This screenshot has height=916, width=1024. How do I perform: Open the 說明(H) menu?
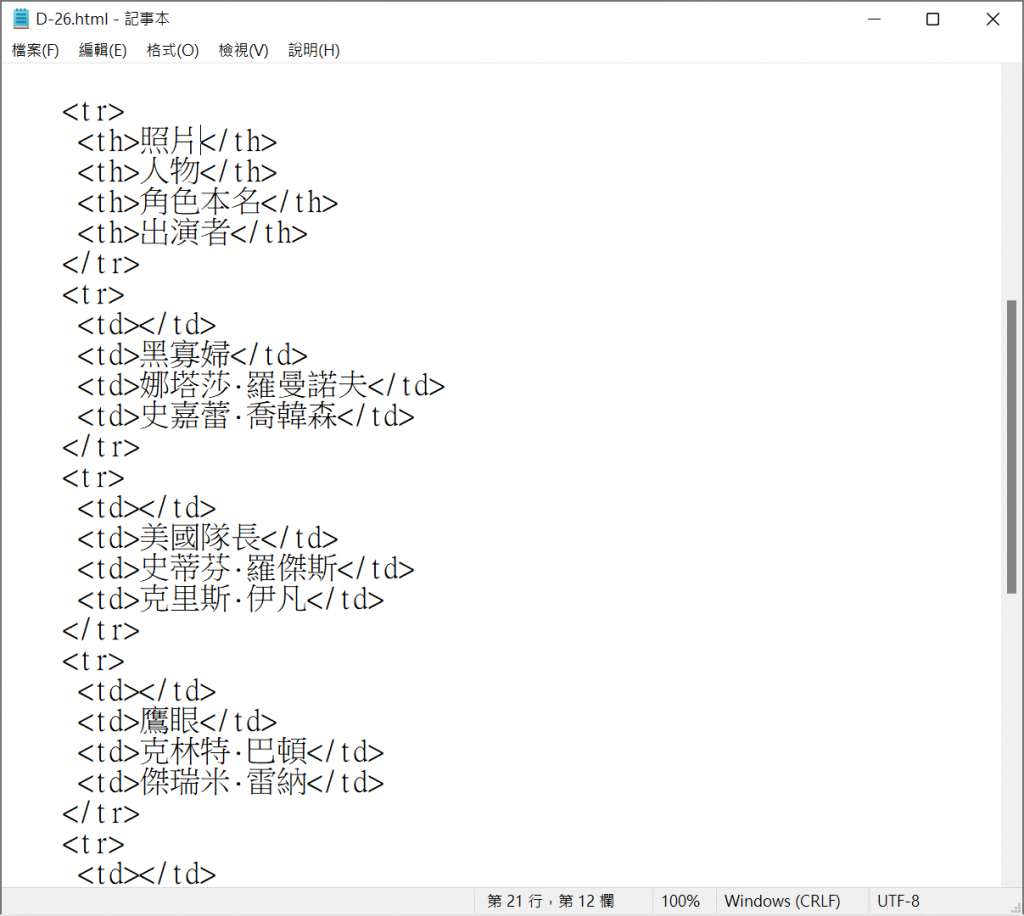pos(313,50)
